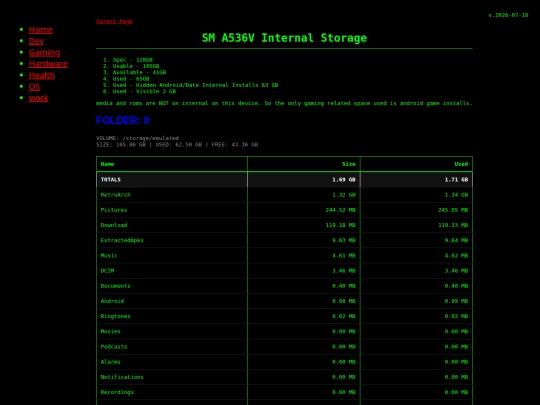Navigate to Hardware link
Viewport: 540px width, 405px height.
point(48,64)
